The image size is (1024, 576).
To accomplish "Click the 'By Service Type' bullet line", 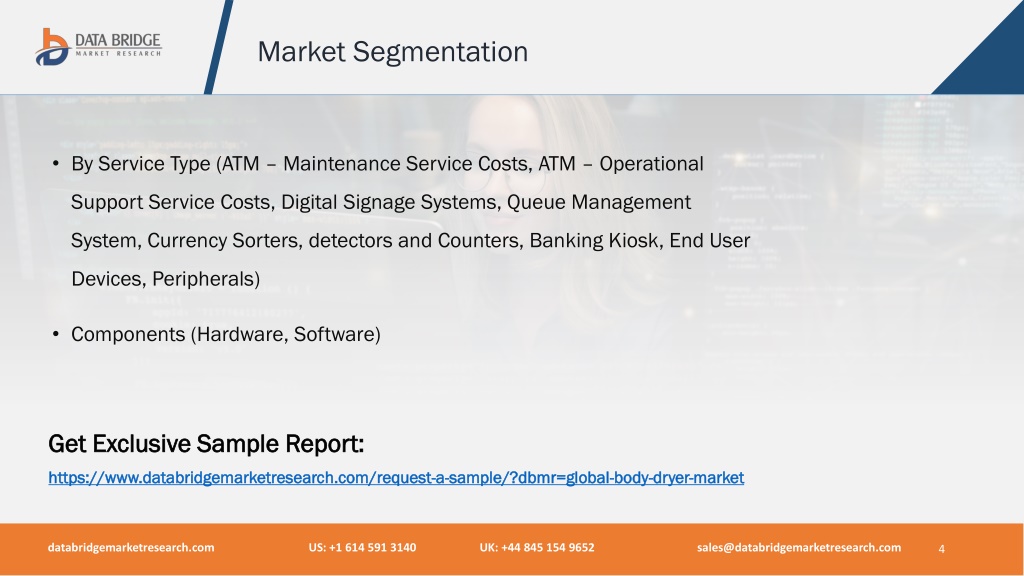I will [387, 163].
